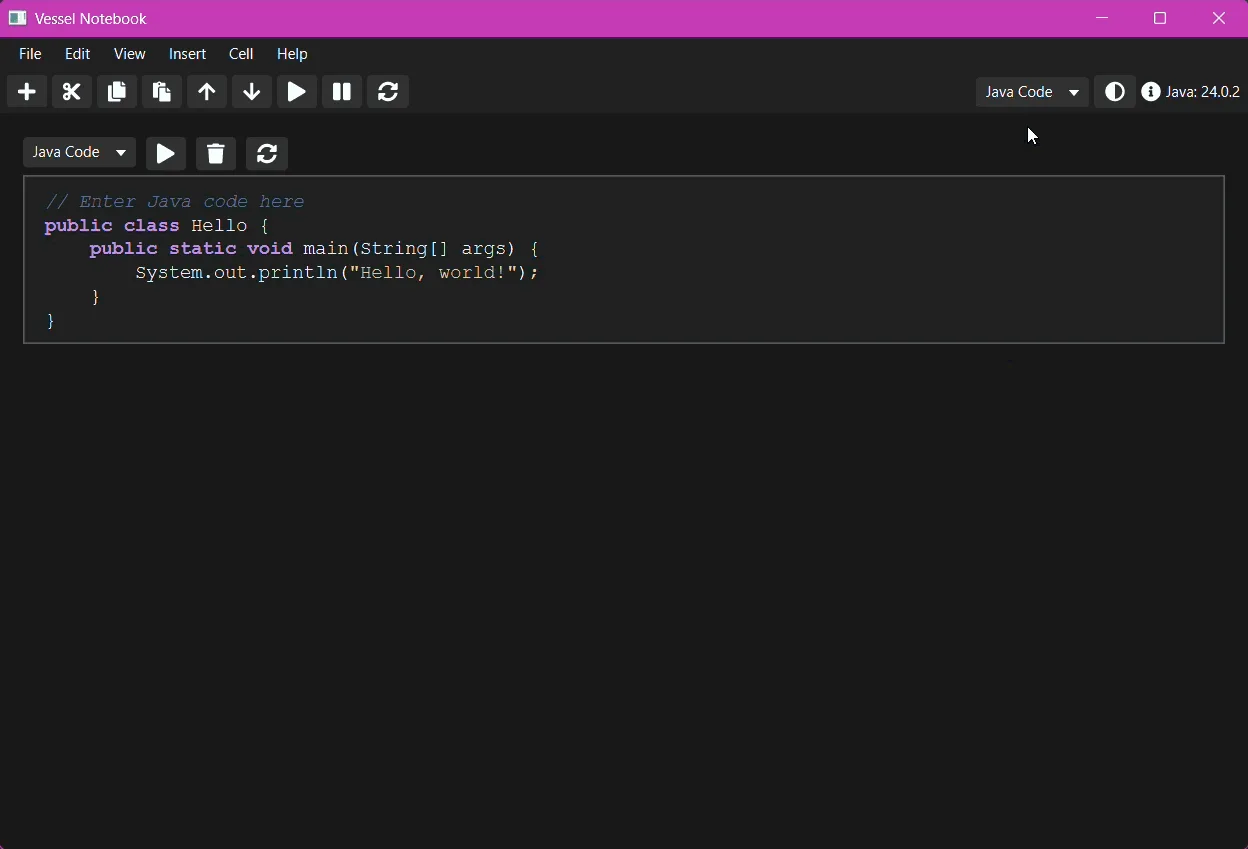
Task: Close the Vessel Notebook window
Action: click(x=1219, y=18)
